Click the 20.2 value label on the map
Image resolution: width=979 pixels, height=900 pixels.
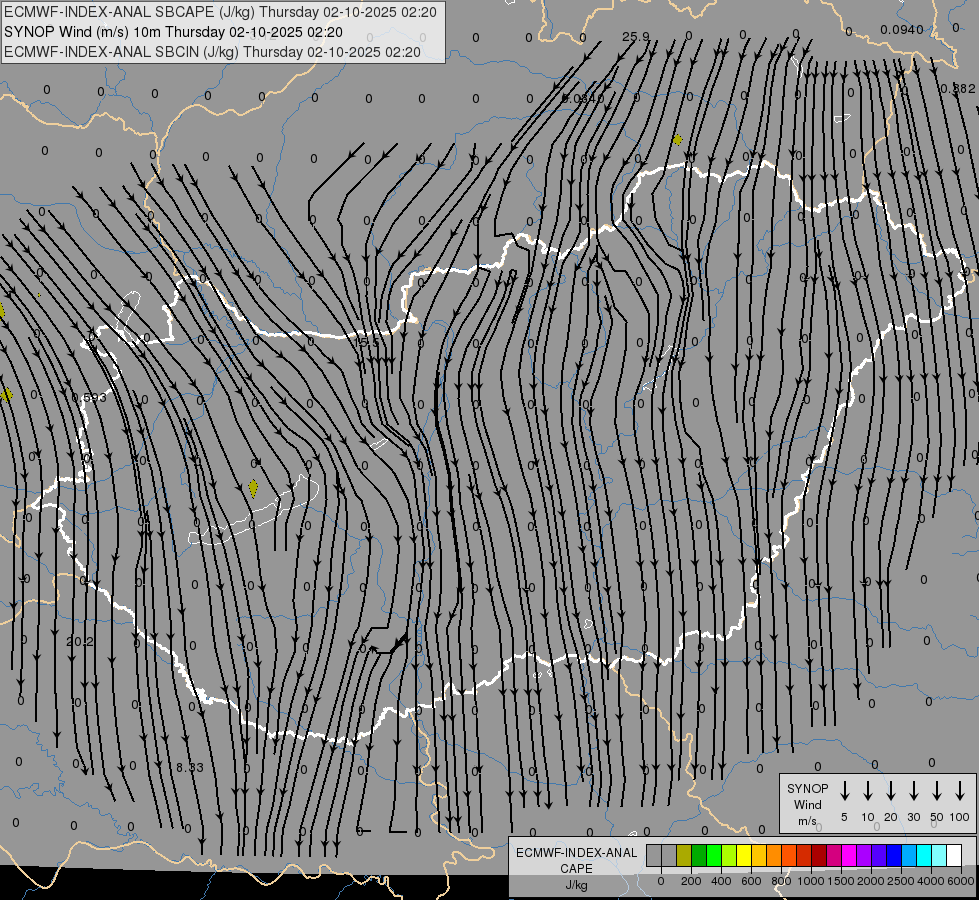point(79,641)
